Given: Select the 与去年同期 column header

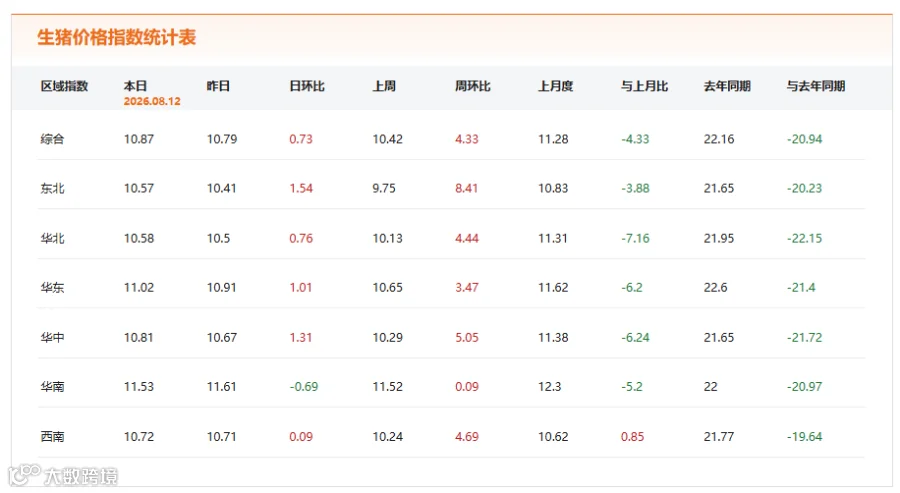Looking at the screenshot, I should [816, 86].
